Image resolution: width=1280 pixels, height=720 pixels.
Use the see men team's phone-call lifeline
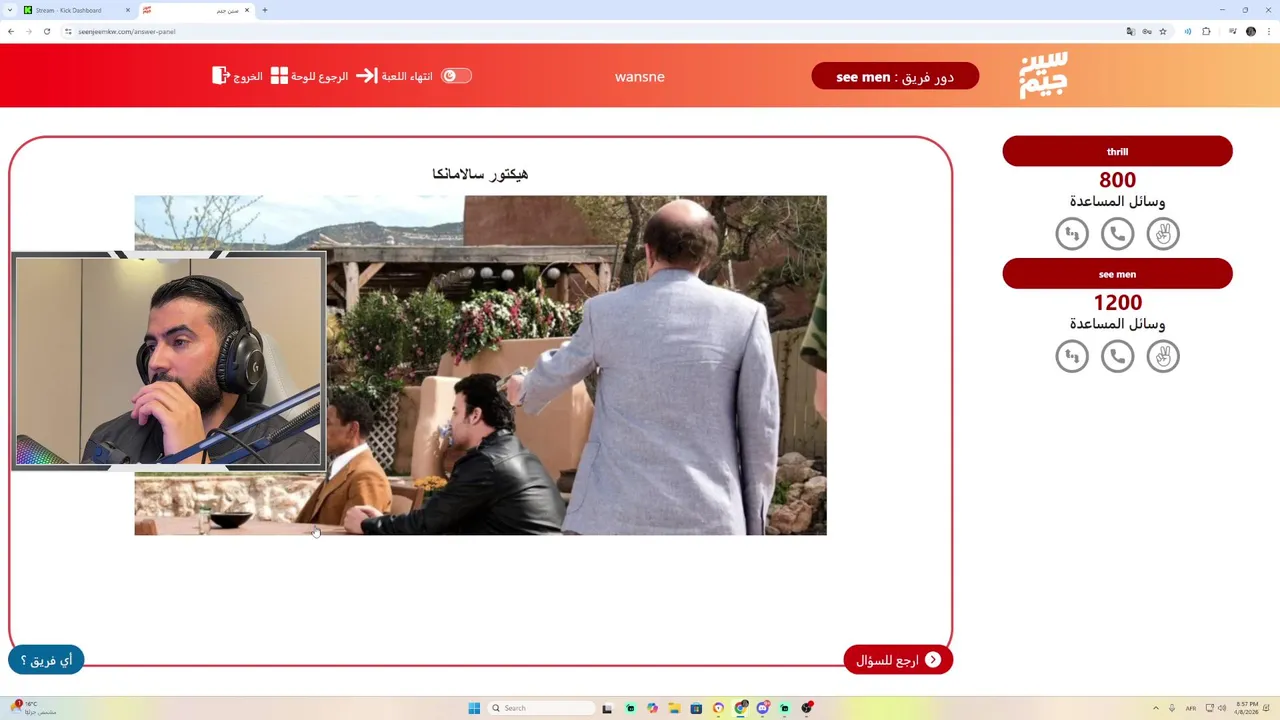click(x=1117, y=356)
